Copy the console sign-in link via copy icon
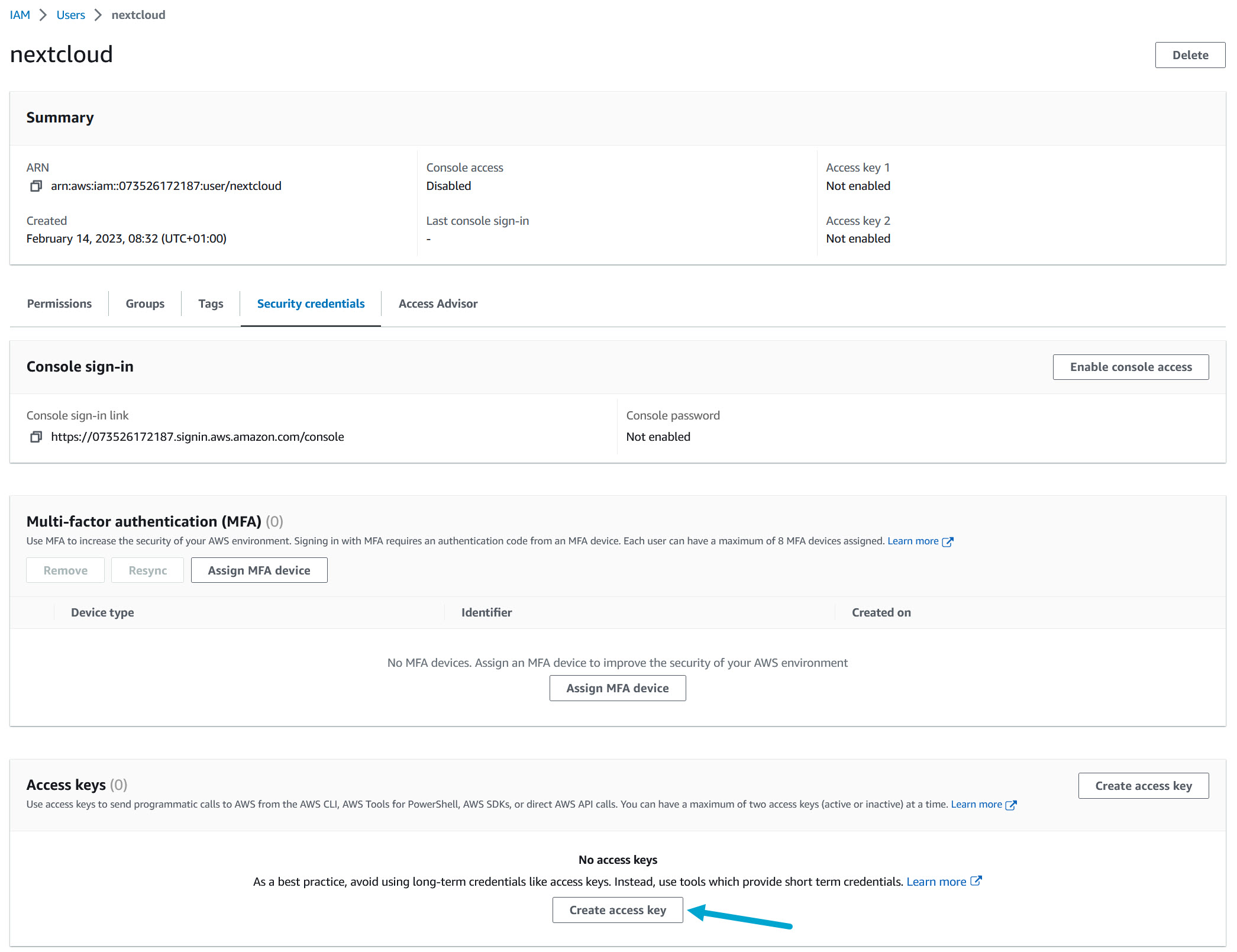Viewport: 1237px width, 952px height. pos(35,437)
